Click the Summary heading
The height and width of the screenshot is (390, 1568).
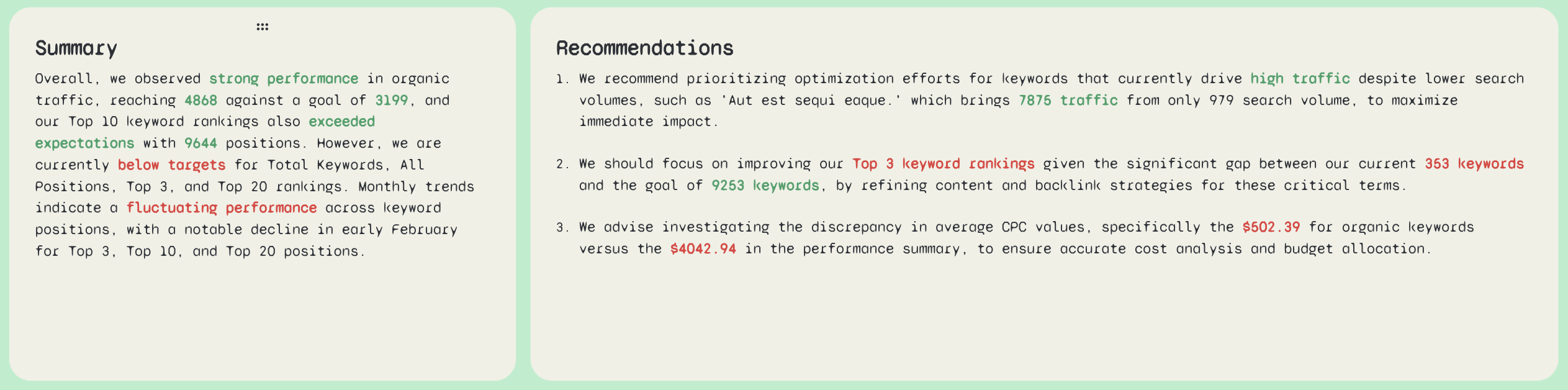76,48
